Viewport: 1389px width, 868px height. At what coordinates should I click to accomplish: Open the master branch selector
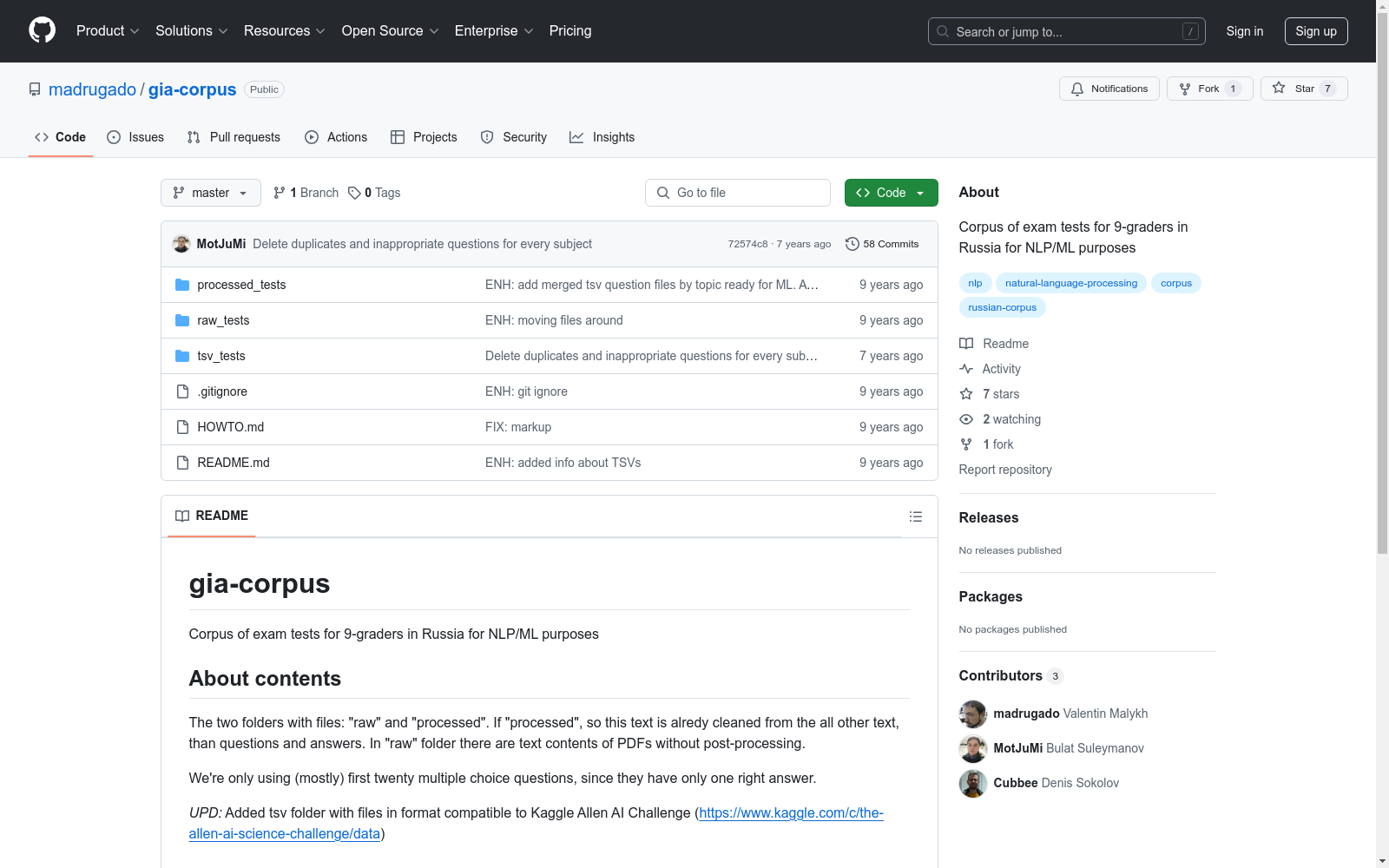coord(211,193)
